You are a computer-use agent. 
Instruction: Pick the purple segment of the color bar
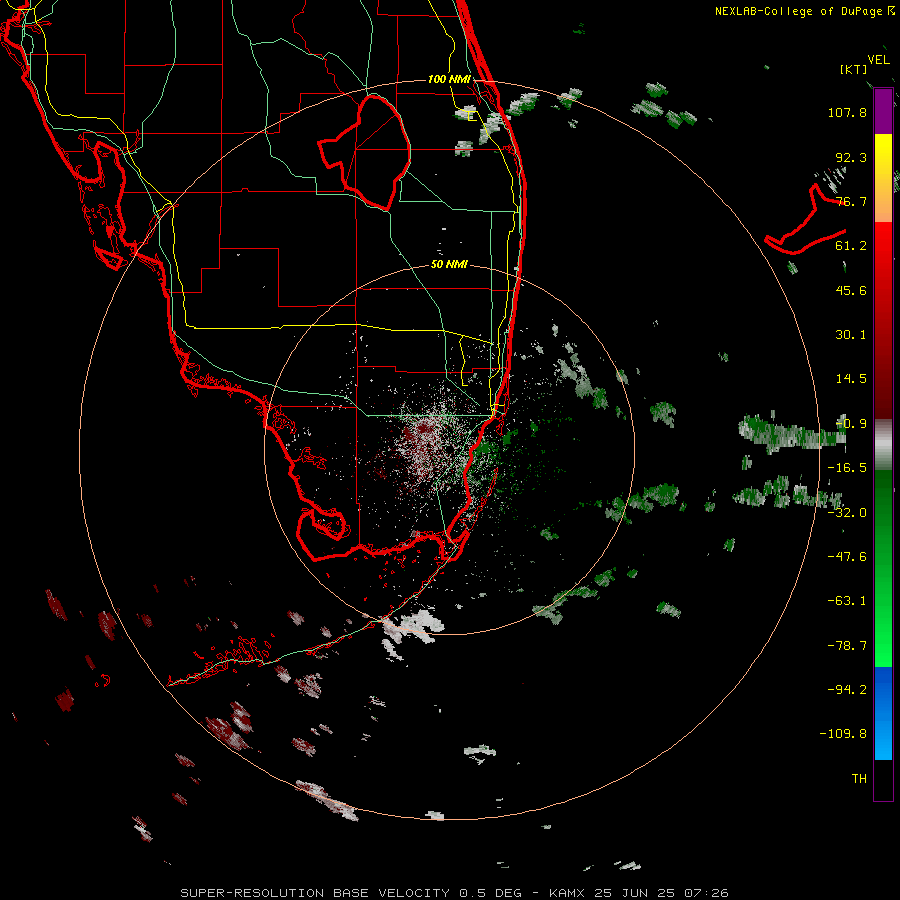883,111
